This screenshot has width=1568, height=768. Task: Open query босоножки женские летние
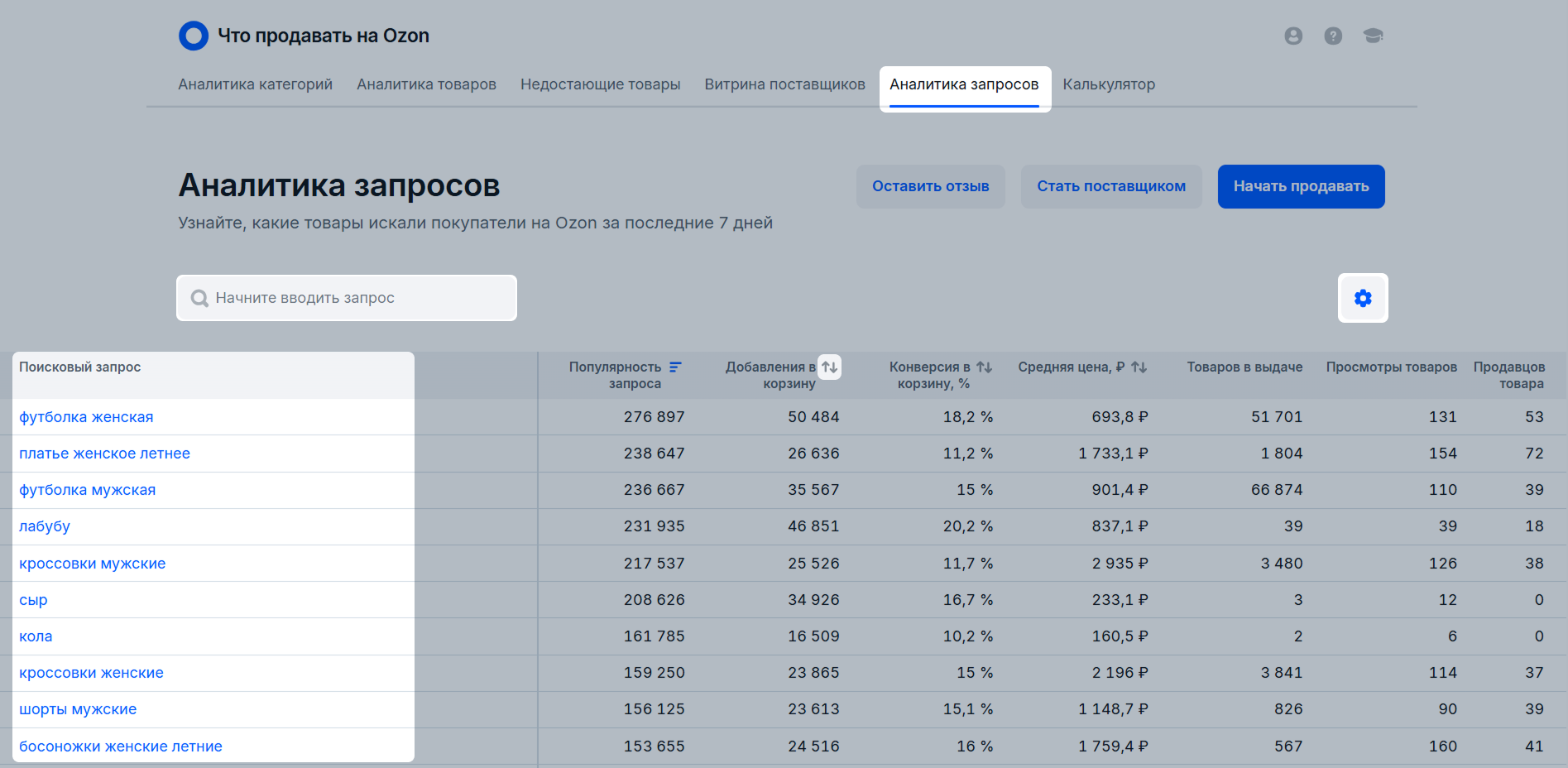pos(121,746)
